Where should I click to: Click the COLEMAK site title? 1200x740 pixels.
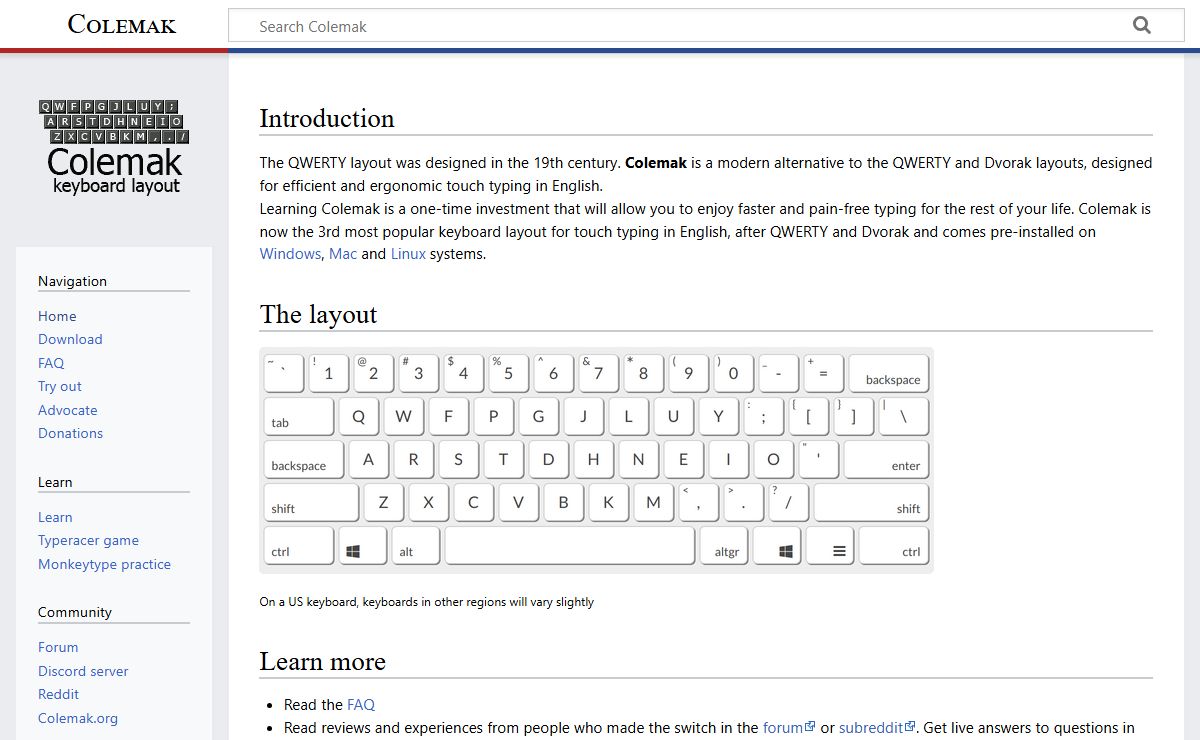click(x=121, y=24)
